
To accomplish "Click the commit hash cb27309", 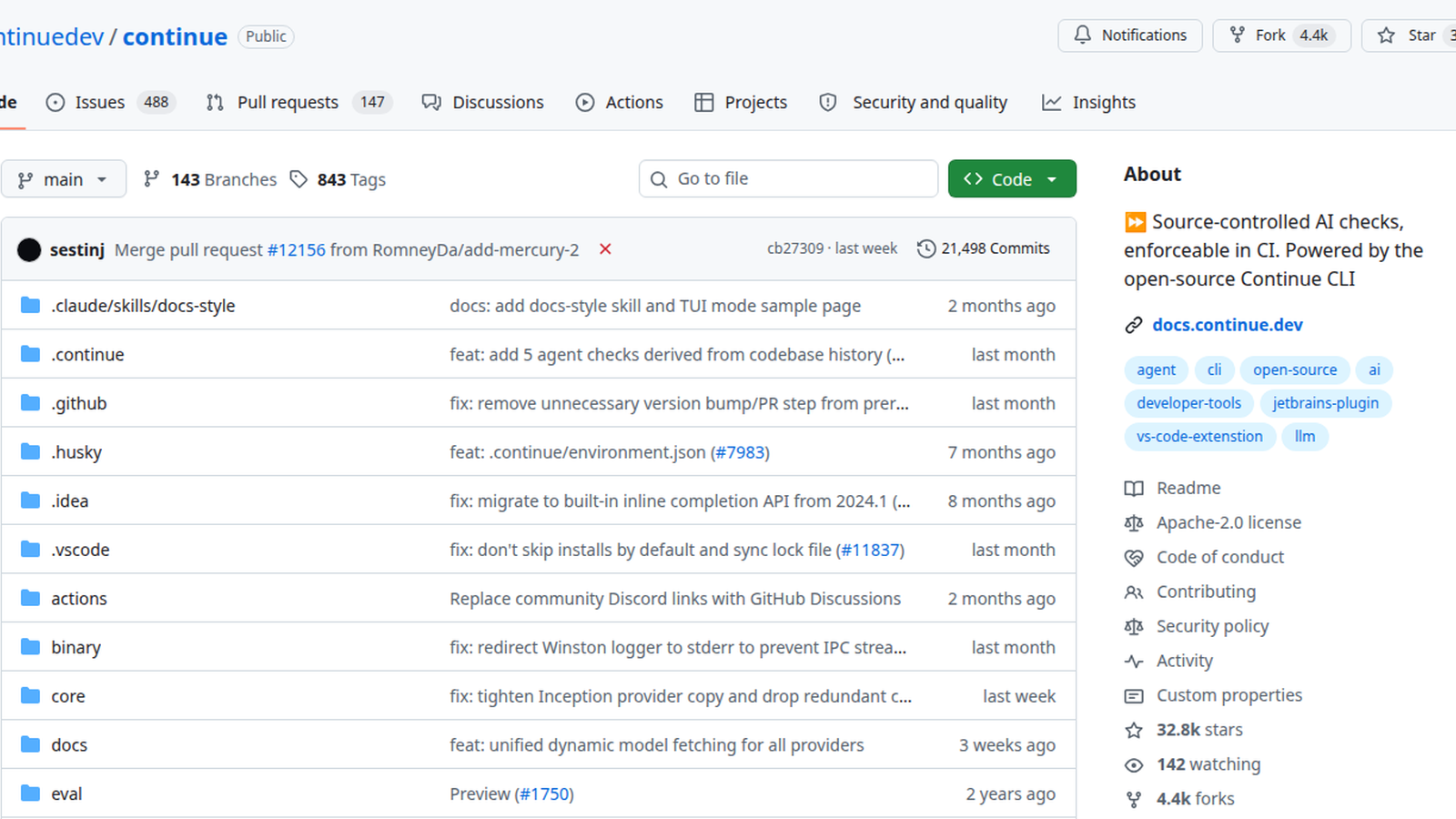I will [795, 248].
